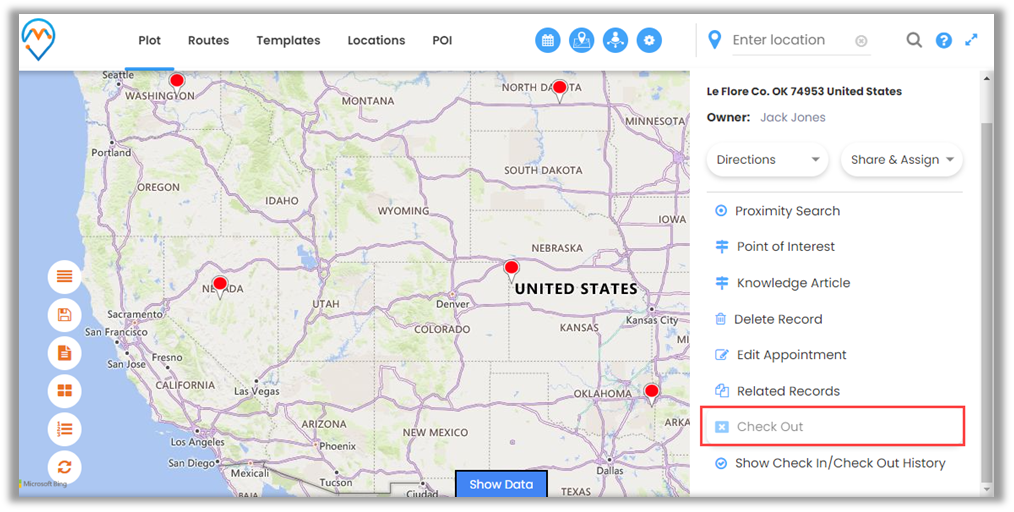The width and height of the screenshot is (1014, 512).
Task: Click the Enter location search field
Action: [788, 40]
